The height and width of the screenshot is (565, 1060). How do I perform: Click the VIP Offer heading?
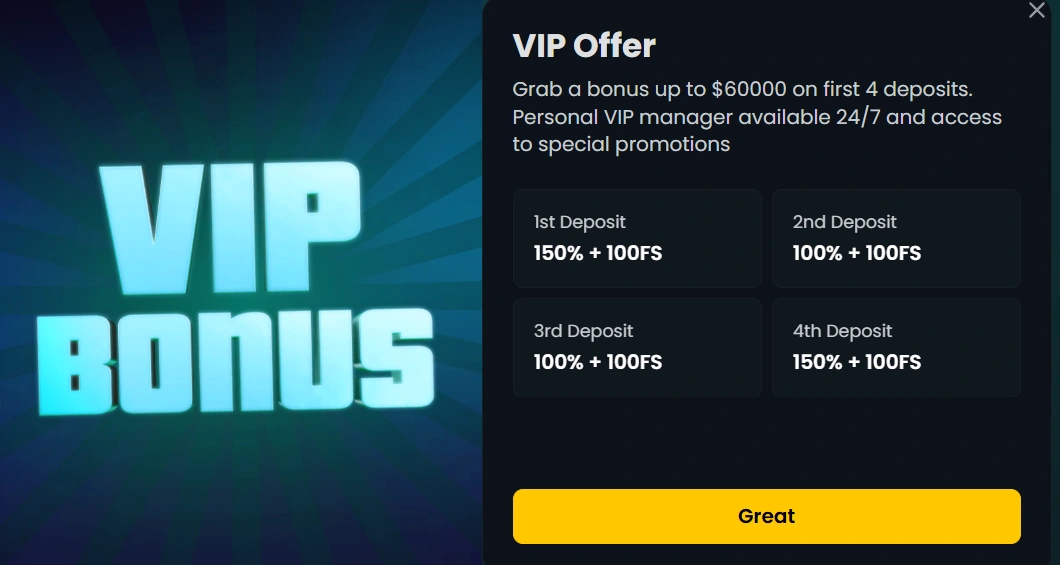tap(584, 45)
